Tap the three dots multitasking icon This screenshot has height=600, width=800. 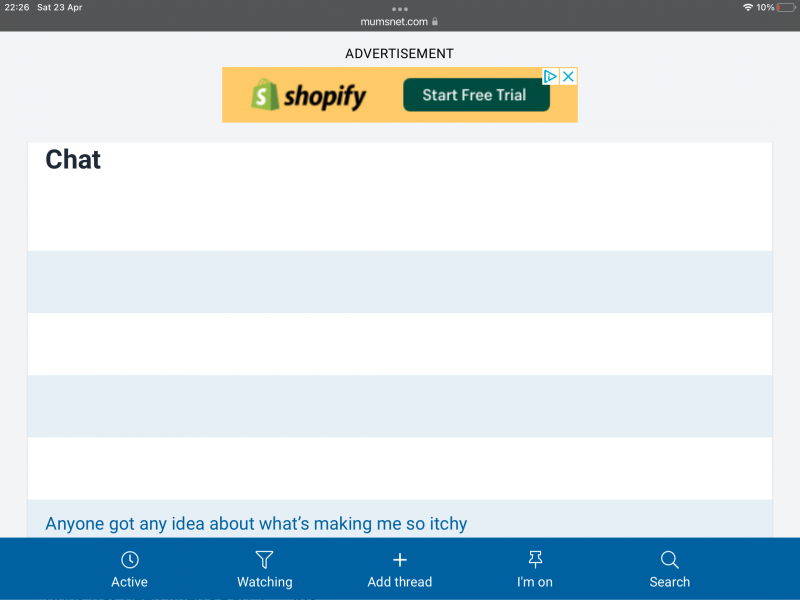coord(400,8)
